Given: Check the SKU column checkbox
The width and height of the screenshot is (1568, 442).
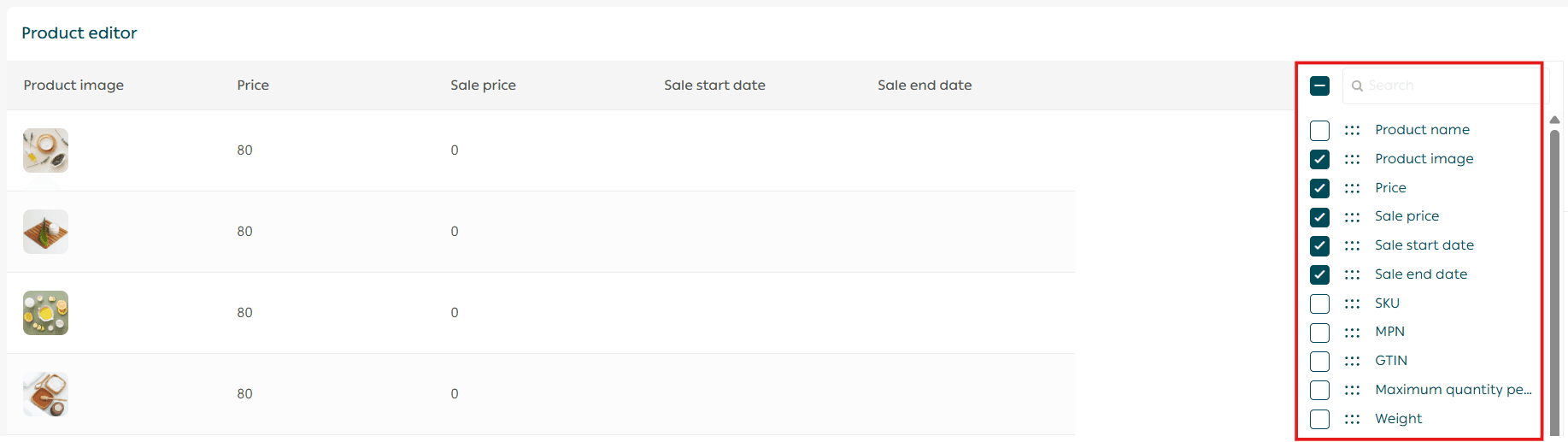Looking at the screenshot, I should [x=1319, y=304].
